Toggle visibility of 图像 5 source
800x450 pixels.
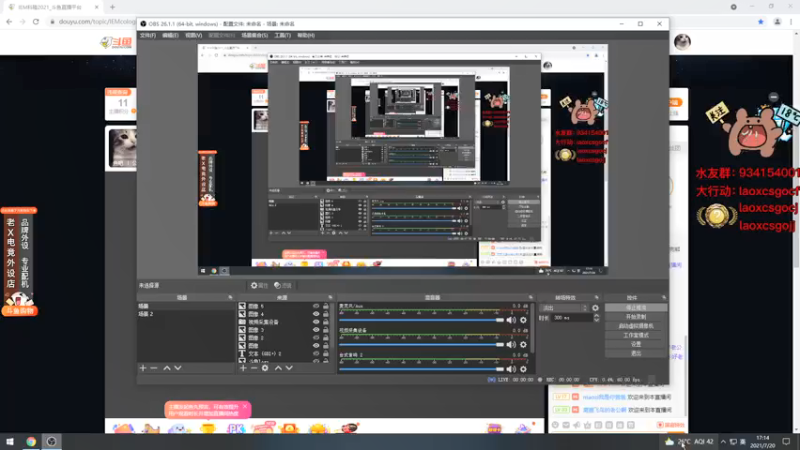tap(316, 306)
